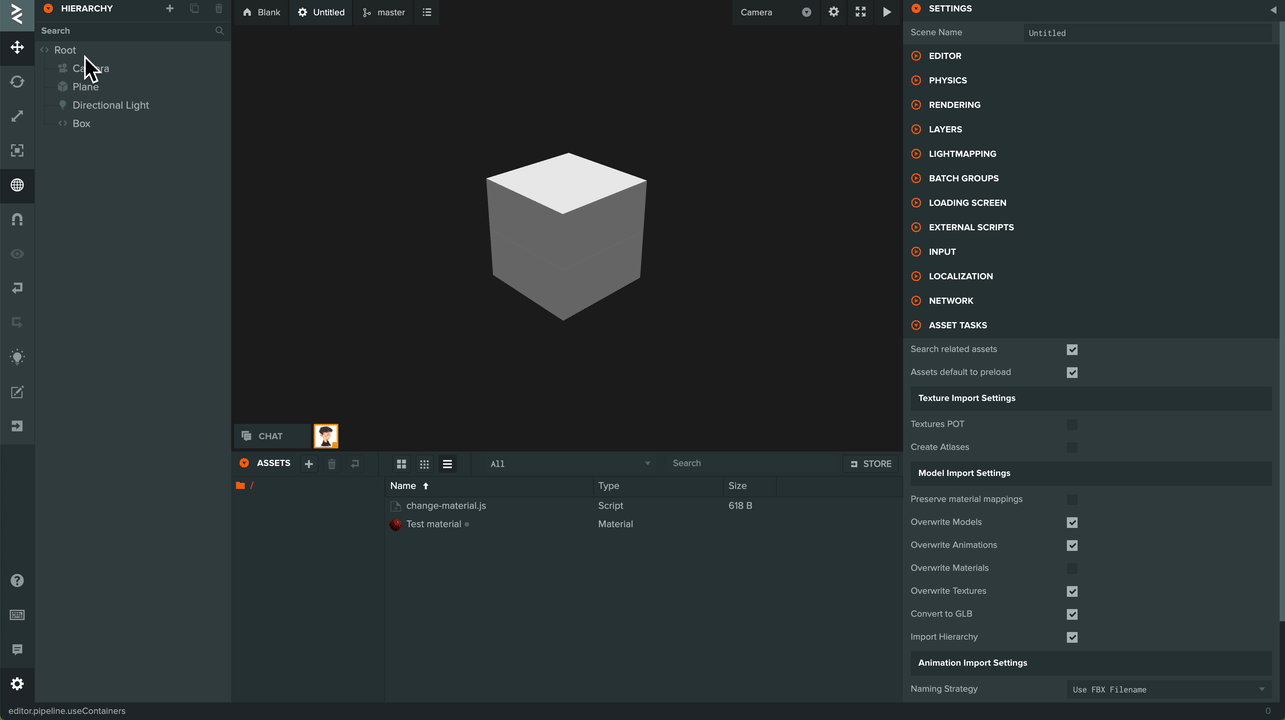Toggle Overwrite Models checkbox

[1072, 523]
